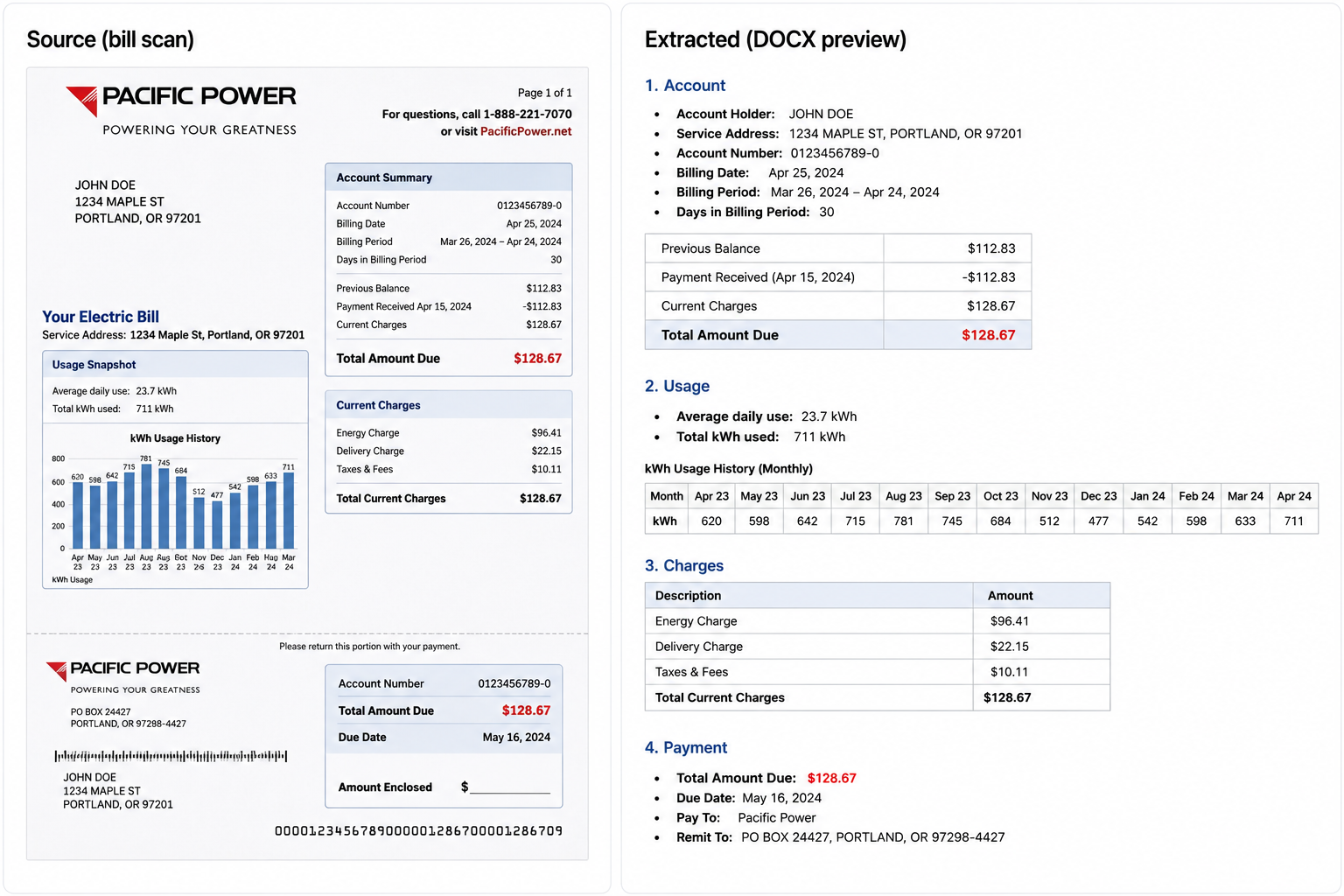Click 'Please return this portion with your payment.'
The image size is (1344, 896).
click(x=369, y=647)
